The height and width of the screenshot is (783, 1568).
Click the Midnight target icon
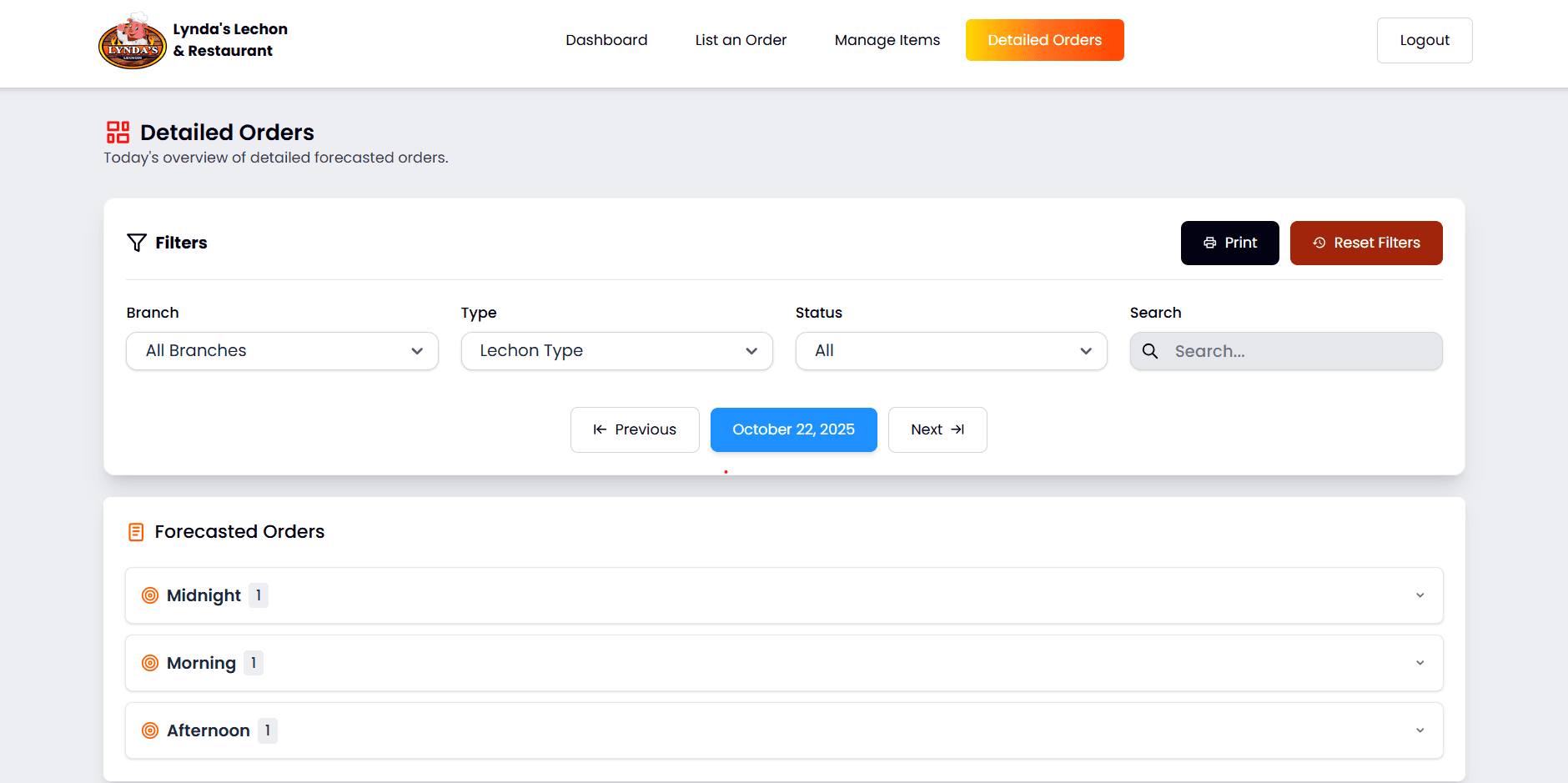point(150,595)
